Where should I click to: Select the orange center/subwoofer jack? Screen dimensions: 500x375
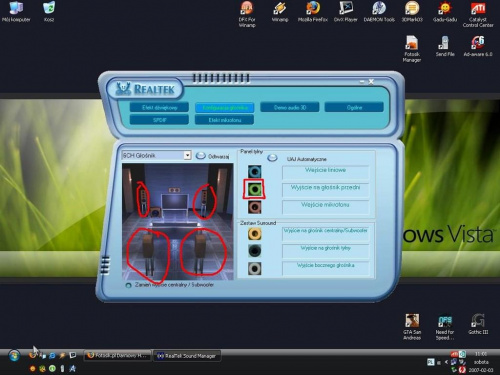[255, 234]
